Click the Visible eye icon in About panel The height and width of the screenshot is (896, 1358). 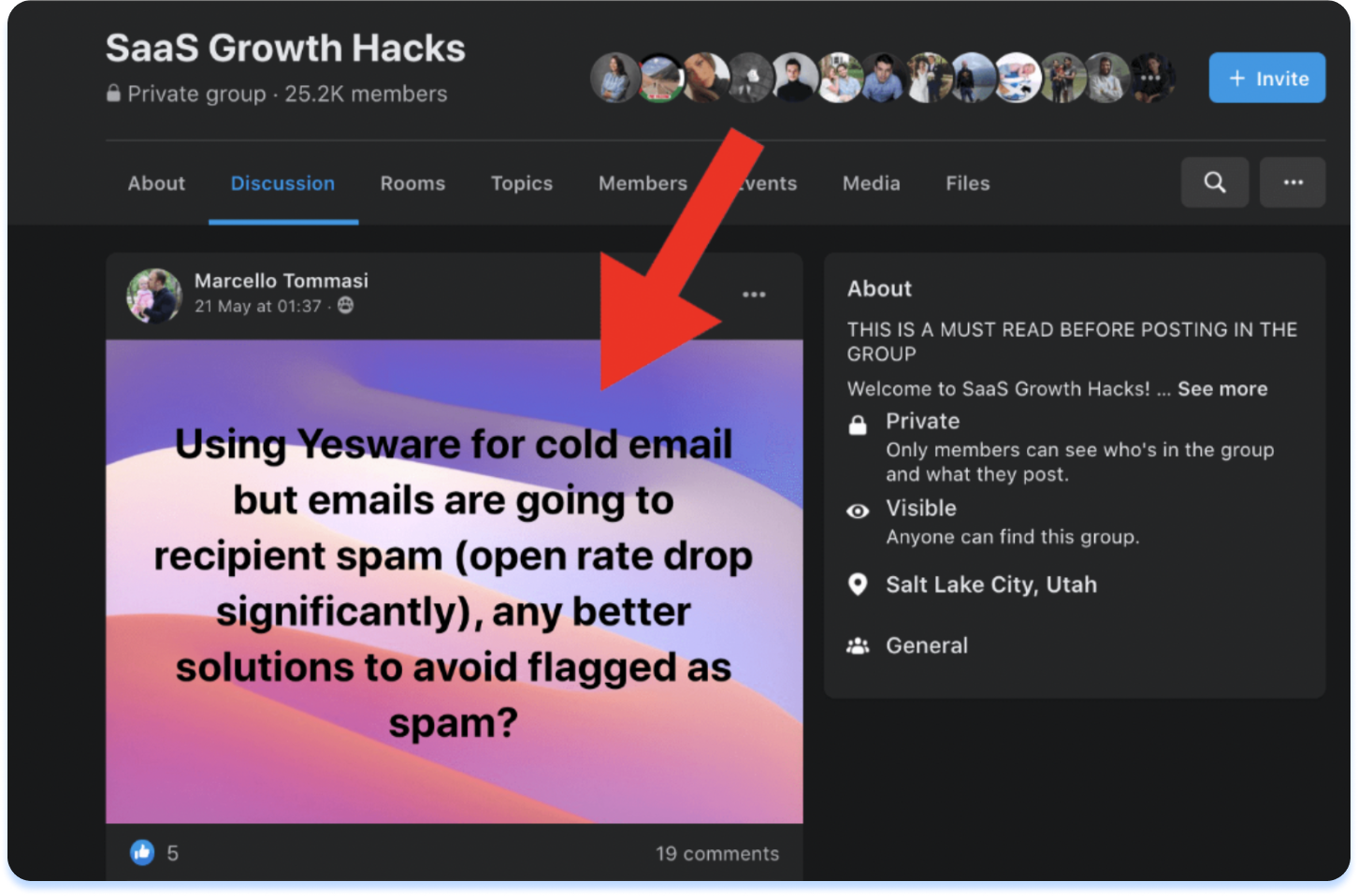point(858,511)
